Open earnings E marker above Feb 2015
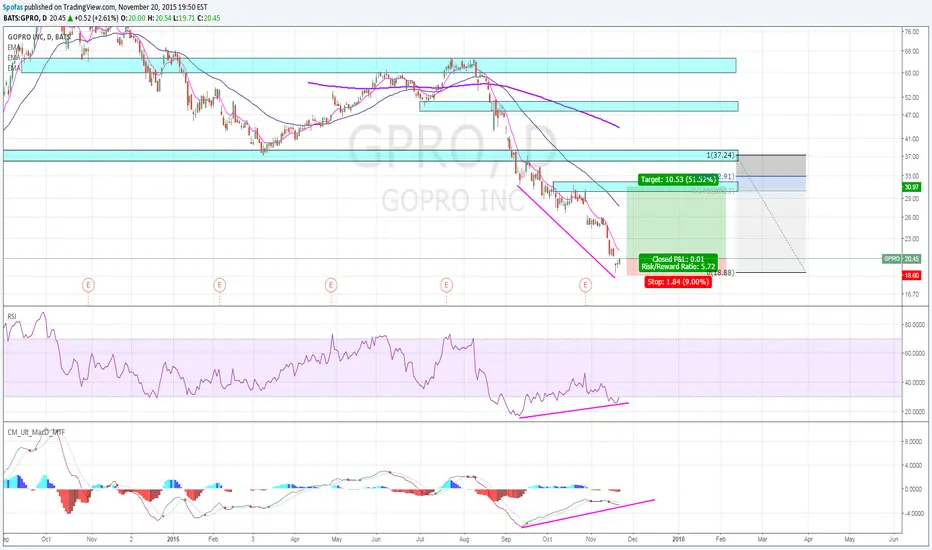932x550 pixels. point(219,285)
